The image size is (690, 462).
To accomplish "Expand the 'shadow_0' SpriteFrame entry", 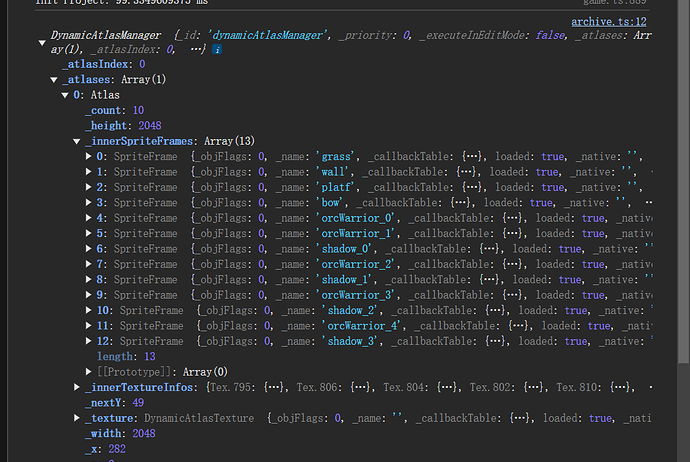I will point(90,248).
